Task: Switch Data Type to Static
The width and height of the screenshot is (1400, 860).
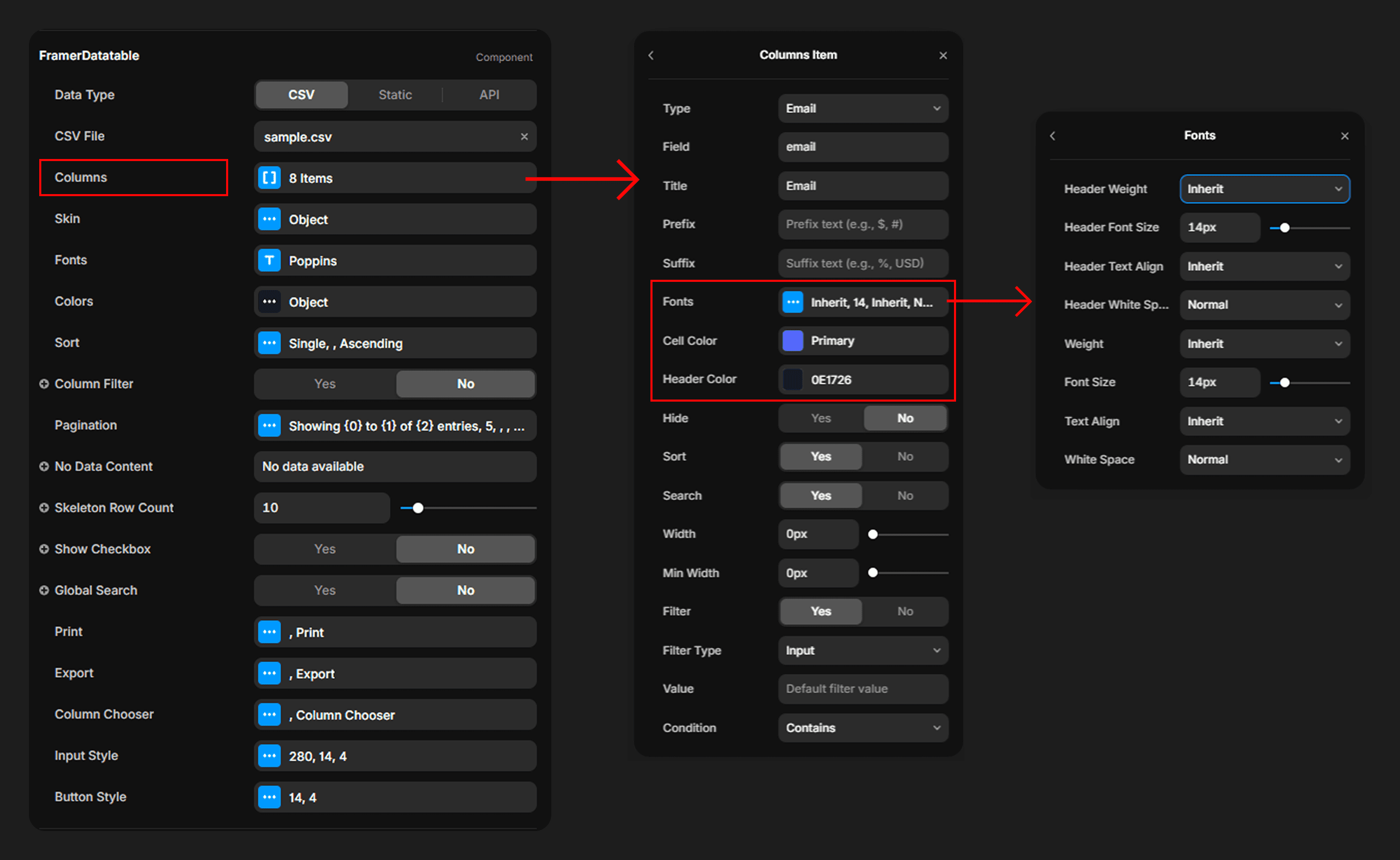Action: [x=395, y=94]
